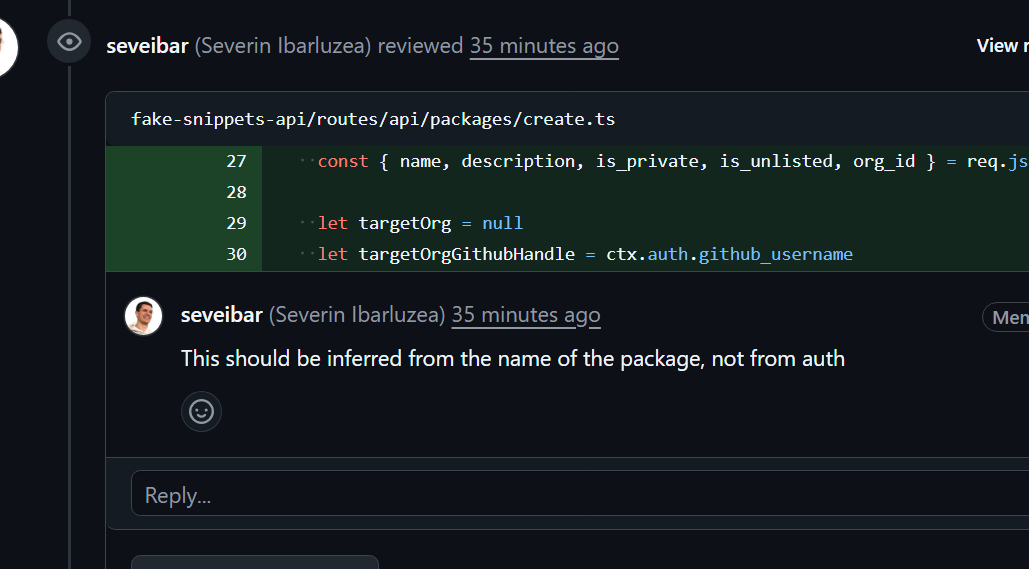Open the create.ts file path link

point(373,119)
